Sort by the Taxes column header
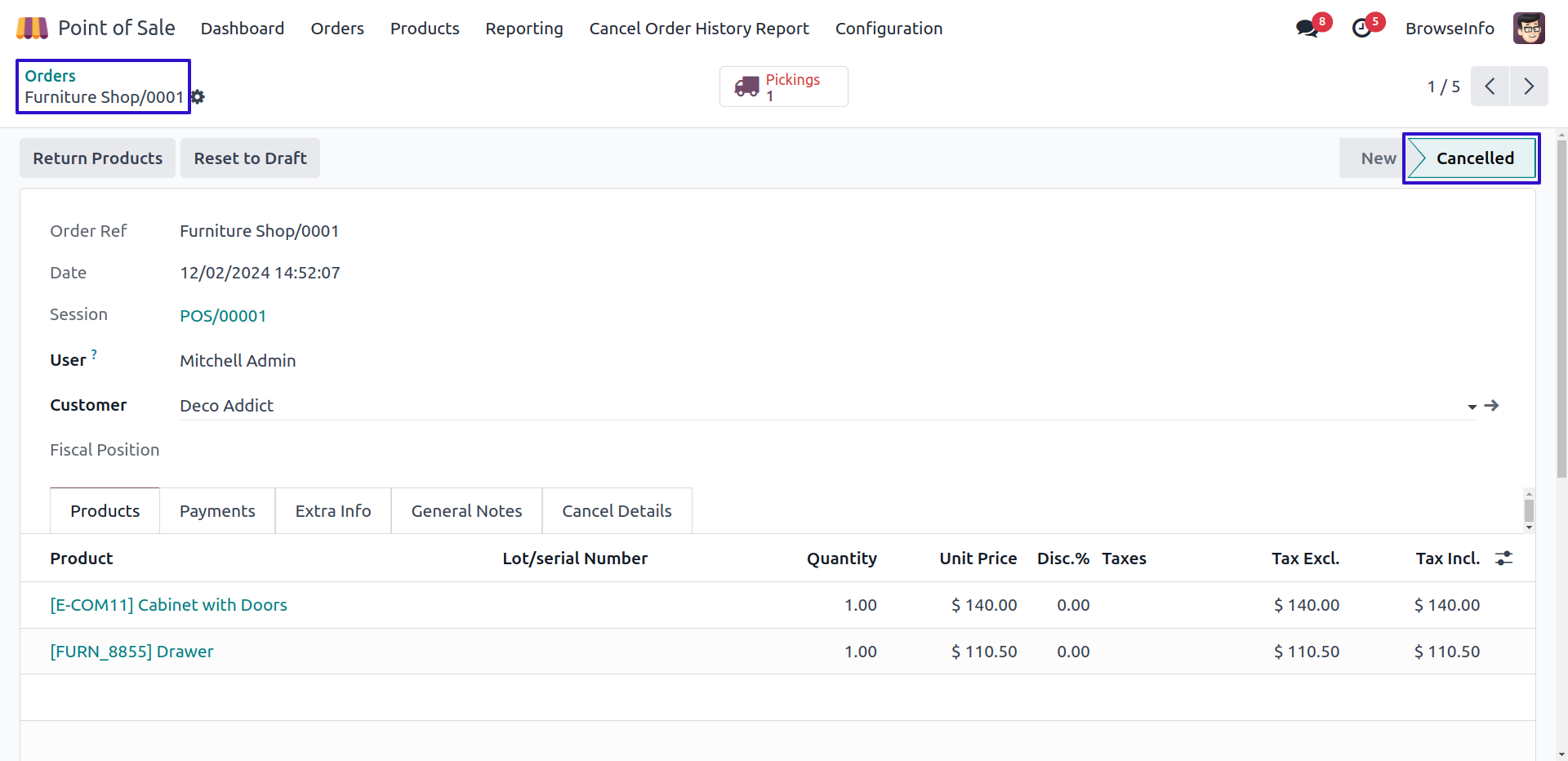Image resolution: width=1568 pixels, height=761 pixels. coord(1124,559)
